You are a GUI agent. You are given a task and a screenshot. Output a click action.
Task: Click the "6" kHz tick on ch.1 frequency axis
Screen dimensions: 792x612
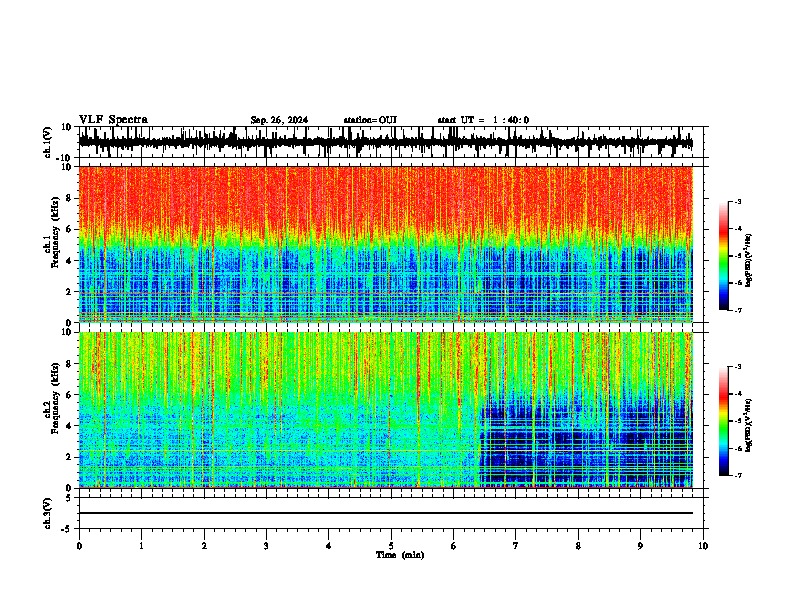70,229
